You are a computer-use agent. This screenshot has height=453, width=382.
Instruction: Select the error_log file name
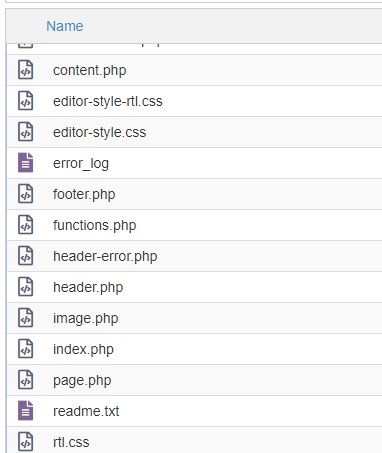coord(81,163)
